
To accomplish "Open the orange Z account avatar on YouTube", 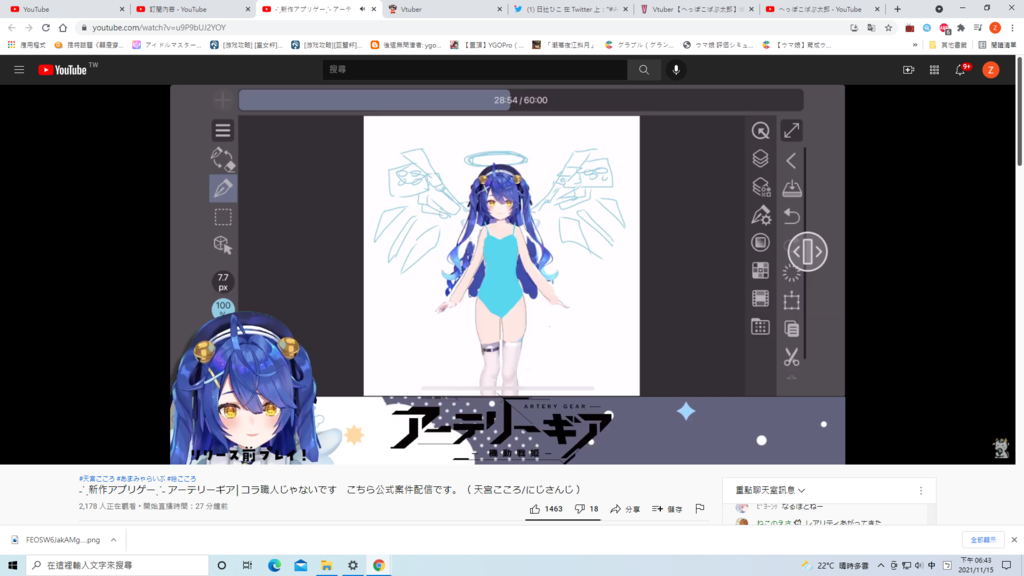I will 991,70.
